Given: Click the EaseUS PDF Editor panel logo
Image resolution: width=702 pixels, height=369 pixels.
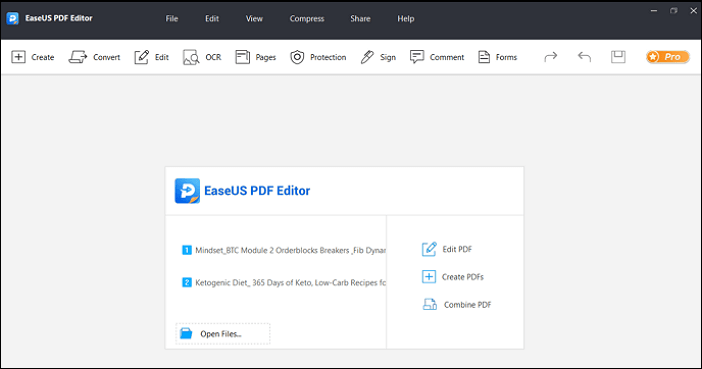Looking at the screenshot, I should 187,191.
